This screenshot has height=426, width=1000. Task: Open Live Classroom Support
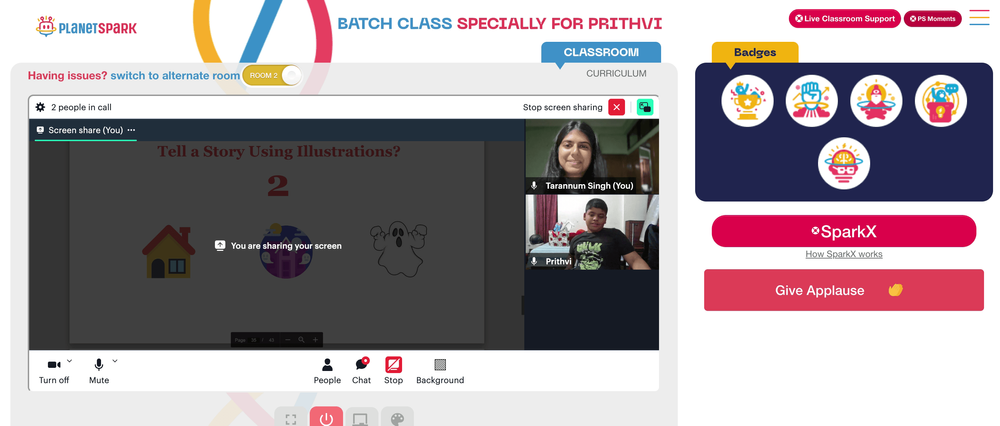844,18
